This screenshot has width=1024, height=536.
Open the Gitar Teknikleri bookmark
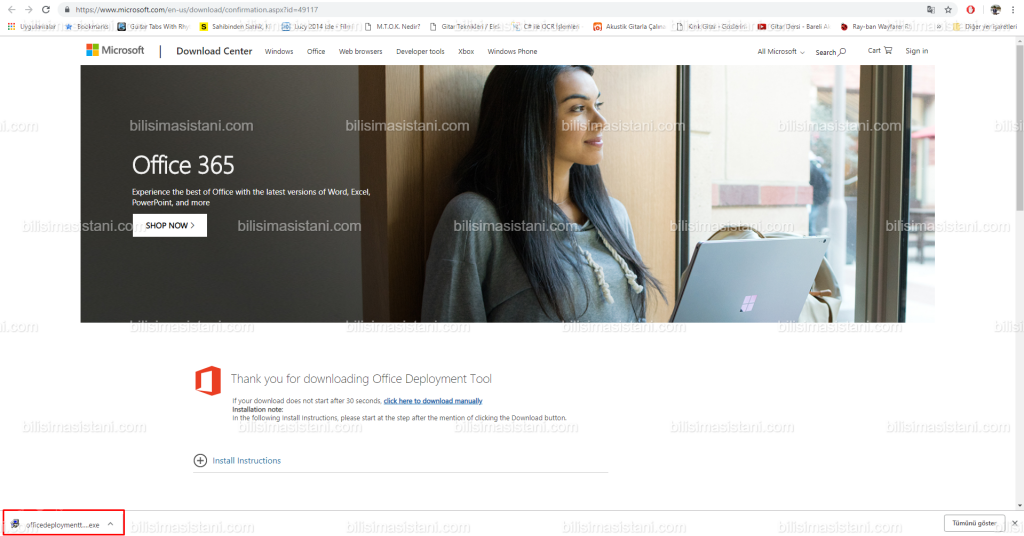pyautogui.click(x=464, y=27)
